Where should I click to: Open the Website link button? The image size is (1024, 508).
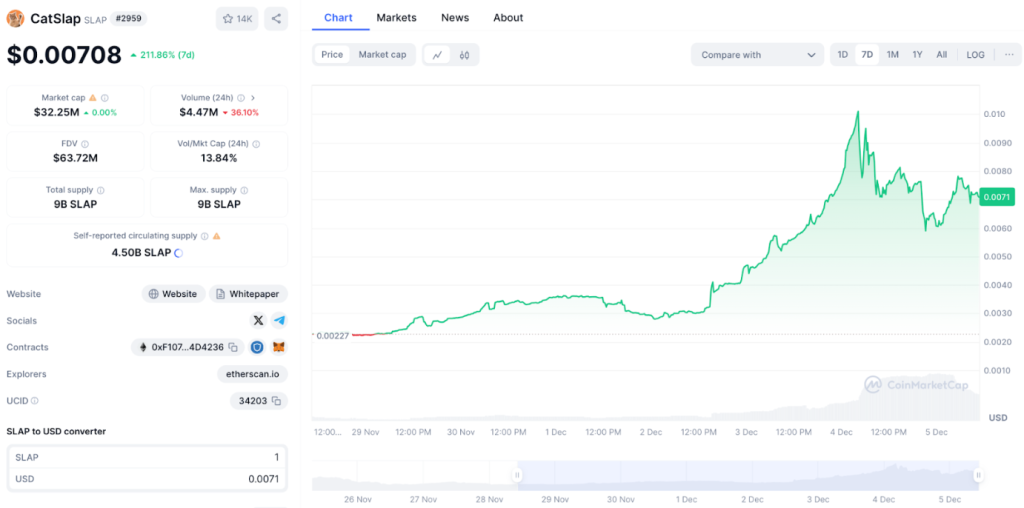pyautogui.click(x=174, y=294)
